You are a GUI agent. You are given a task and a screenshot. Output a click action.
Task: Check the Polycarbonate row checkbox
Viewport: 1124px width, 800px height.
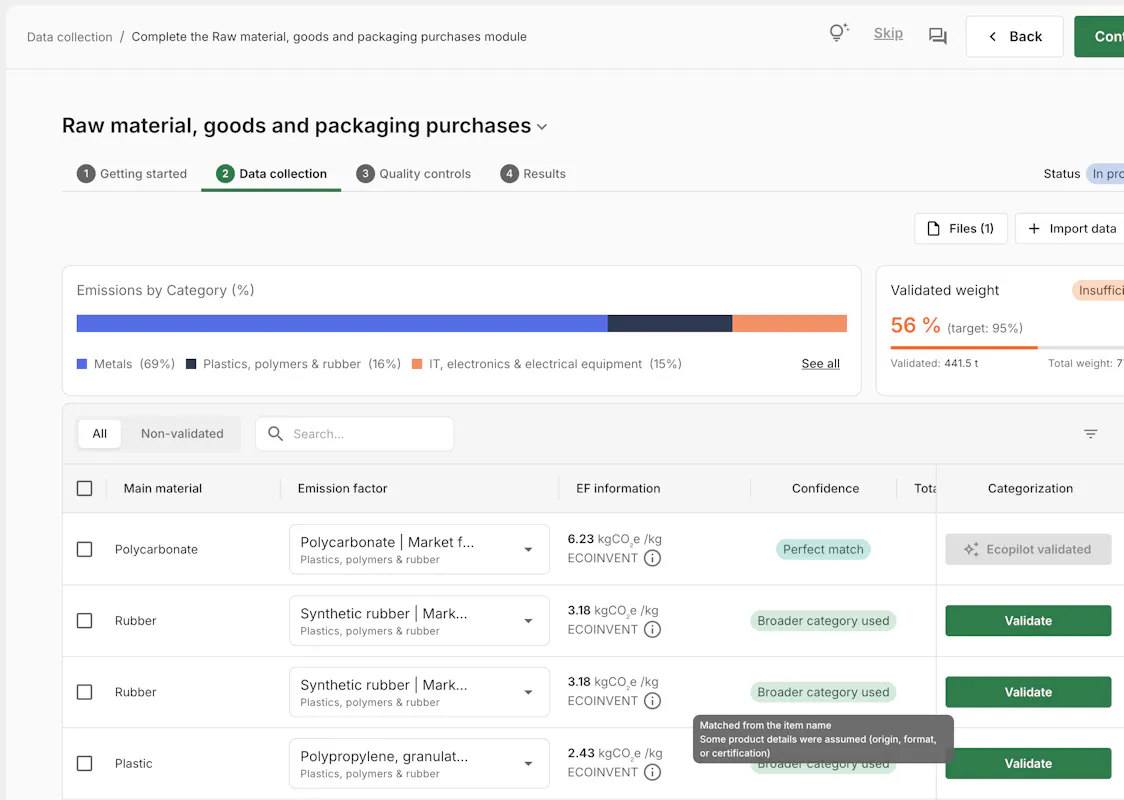[85, 549]
